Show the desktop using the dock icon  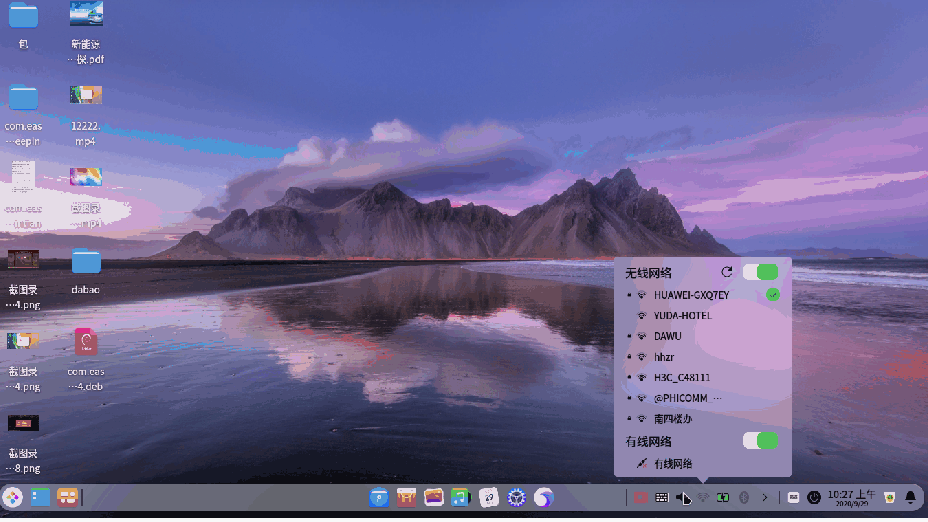40,497
